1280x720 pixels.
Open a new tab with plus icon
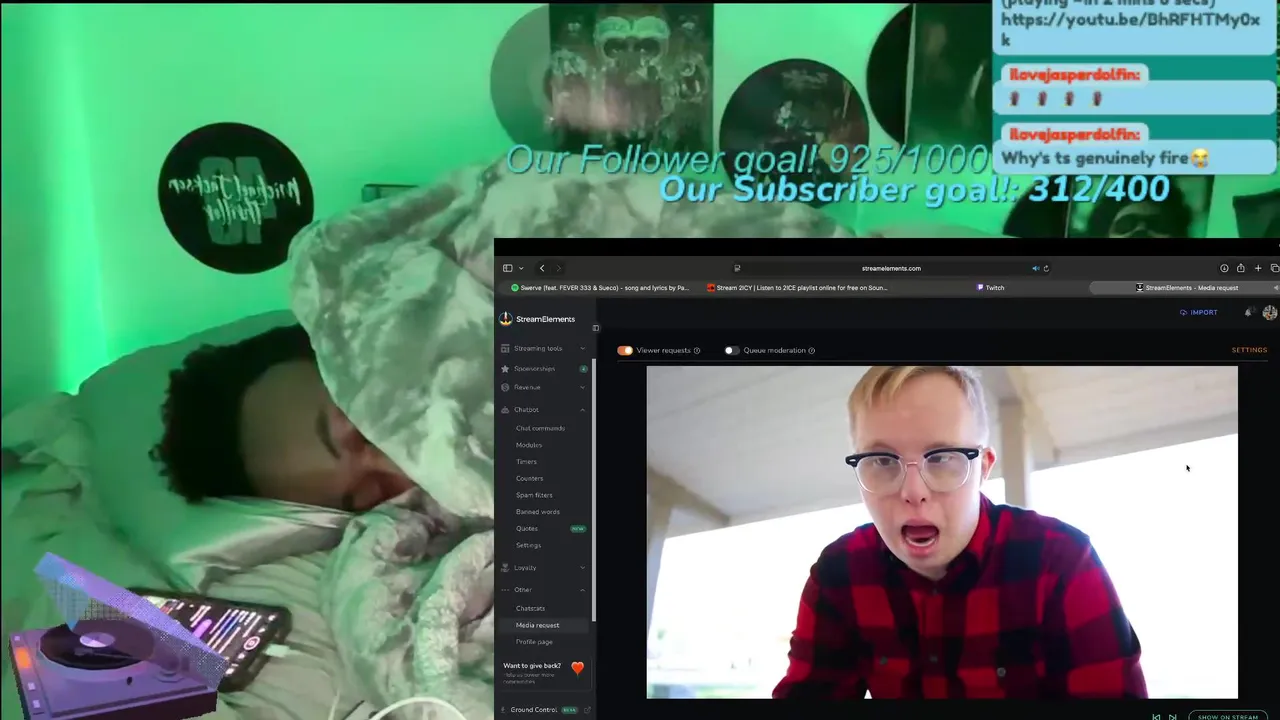[1258, 268]
